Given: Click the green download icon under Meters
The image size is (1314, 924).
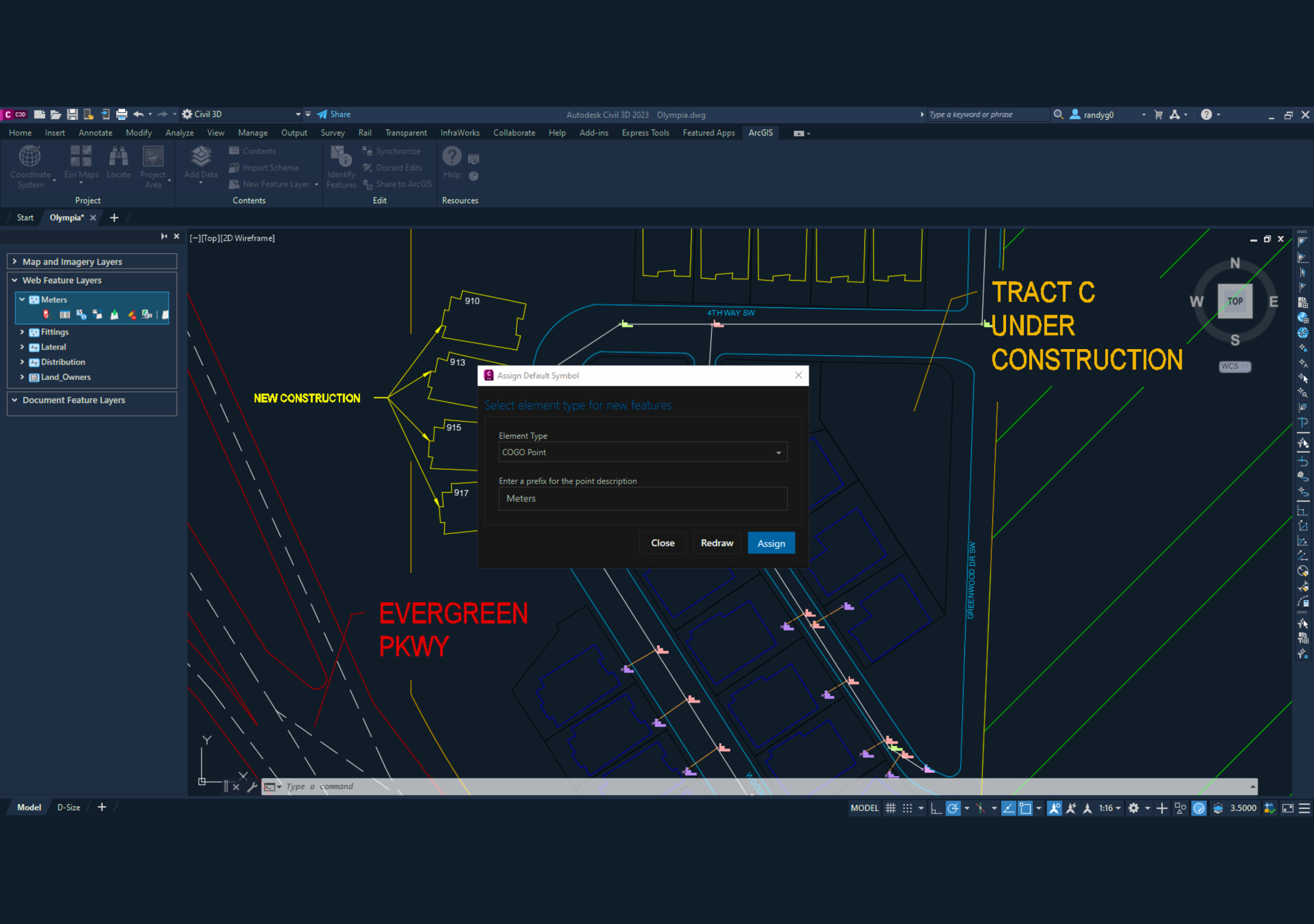Looking at the screenshot, I should pyautogui.click(x=114, y=315).
